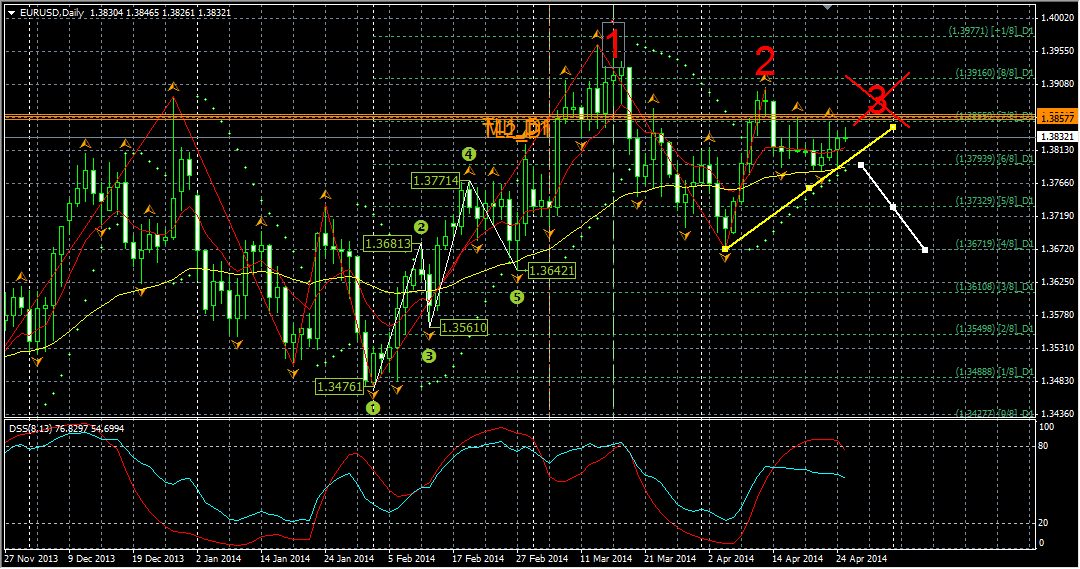Click the orange 1.38577 price tag on axis
Image resolution: width=1080 pixels, height=569 pixels.
tap(1056, 118)
